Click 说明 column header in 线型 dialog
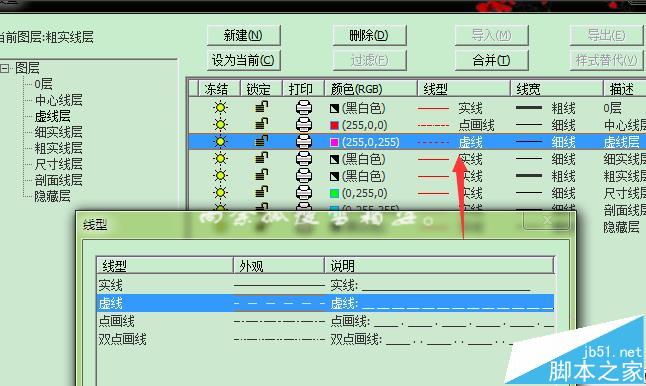The height and width of the screenshot is (386, 646). click(439, 266)
